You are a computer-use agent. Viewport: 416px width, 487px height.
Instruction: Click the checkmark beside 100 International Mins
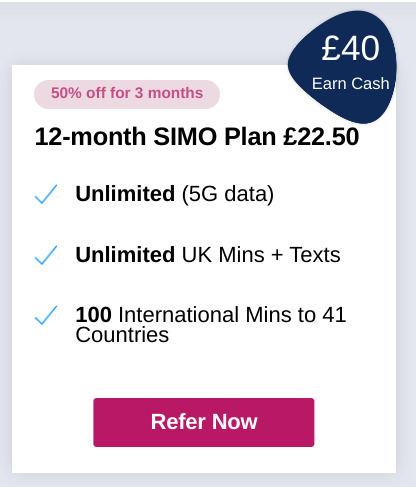46,315
